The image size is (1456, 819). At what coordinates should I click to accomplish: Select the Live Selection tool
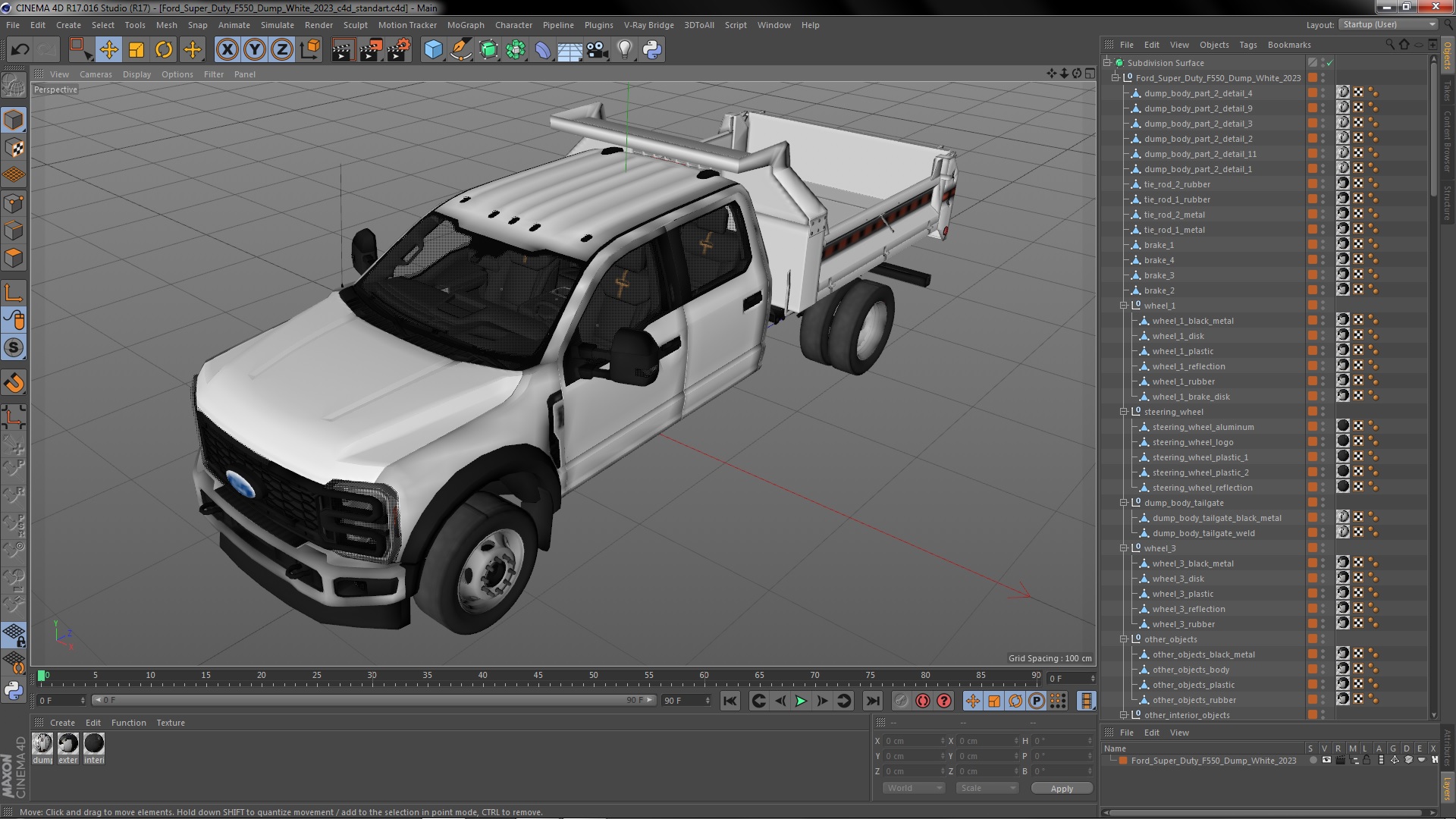point(80,50)
